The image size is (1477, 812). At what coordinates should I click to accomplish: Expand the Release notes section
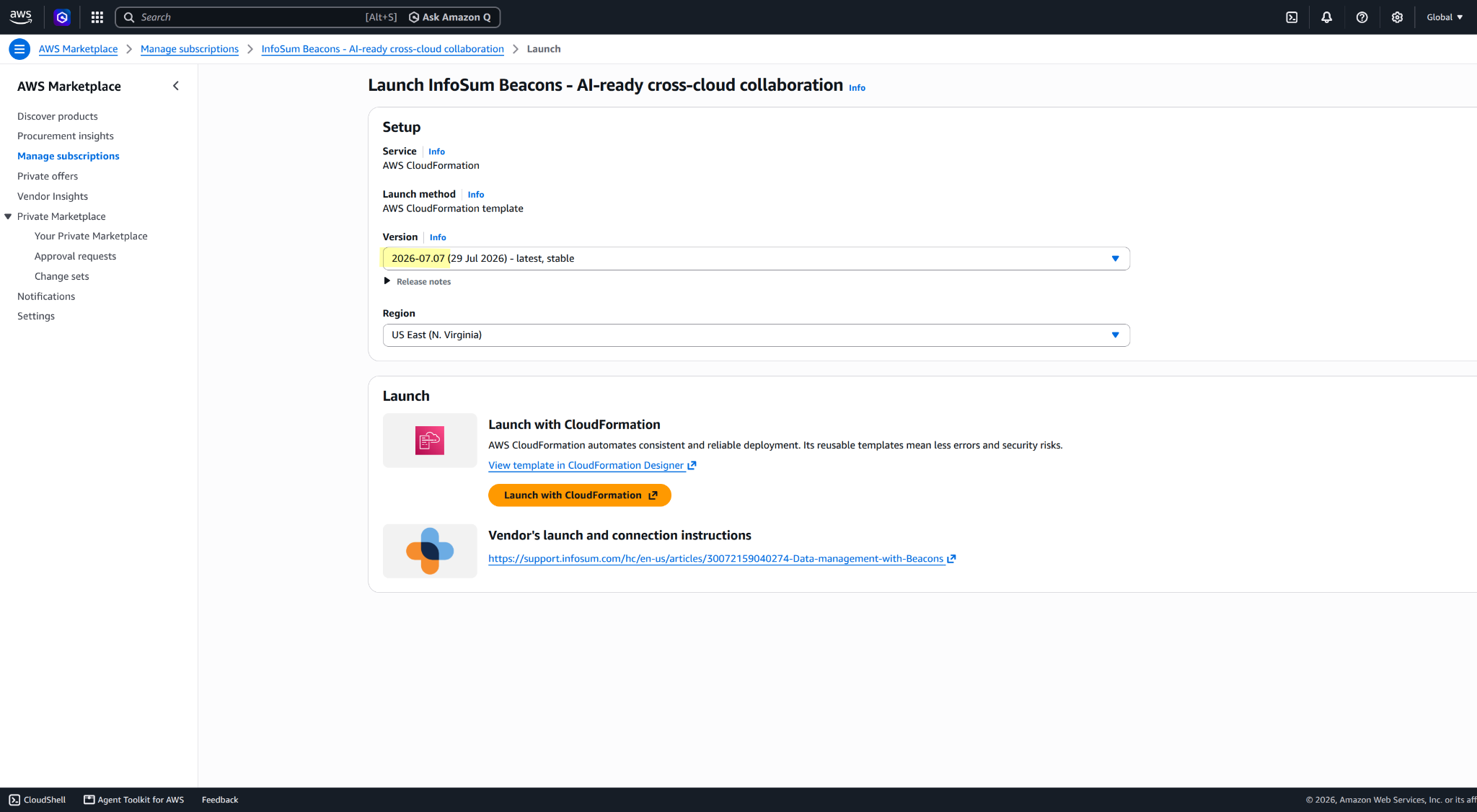tap(418, 282)
